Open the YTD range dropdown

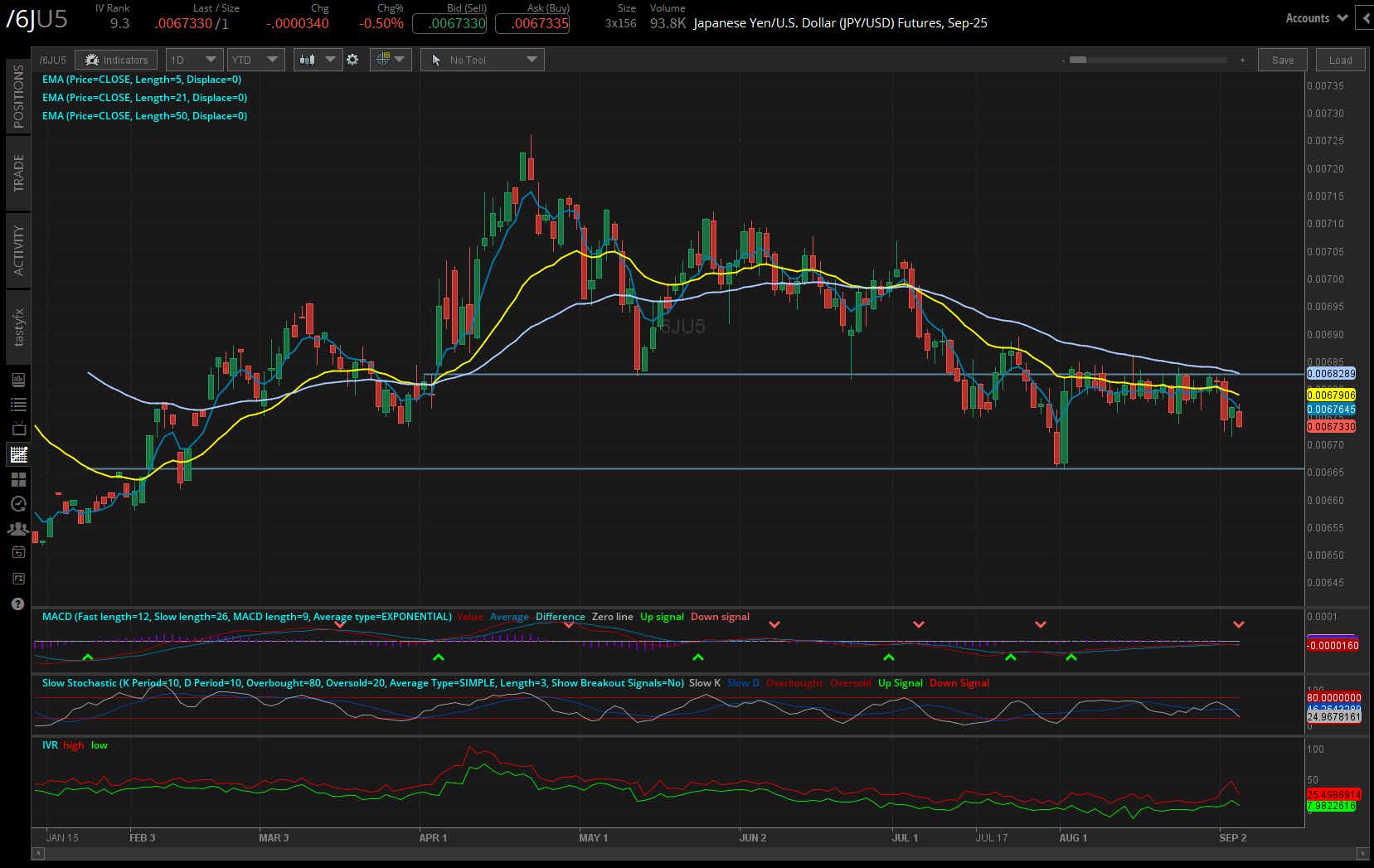tap(255, 59)
